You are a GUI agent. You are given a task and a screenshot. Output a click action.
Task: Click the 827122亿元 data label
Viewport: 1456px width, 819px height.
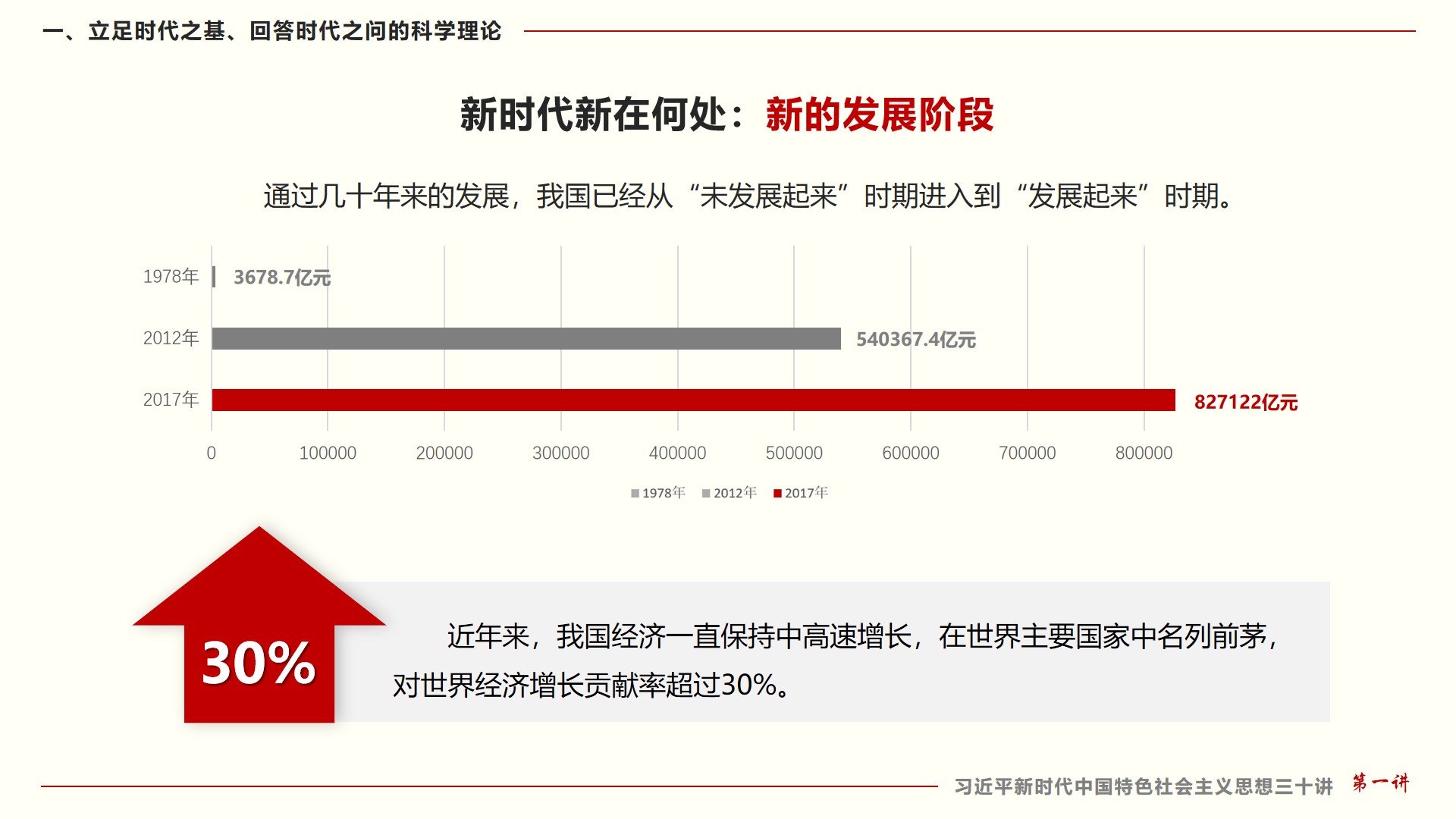coord(1245,402)
